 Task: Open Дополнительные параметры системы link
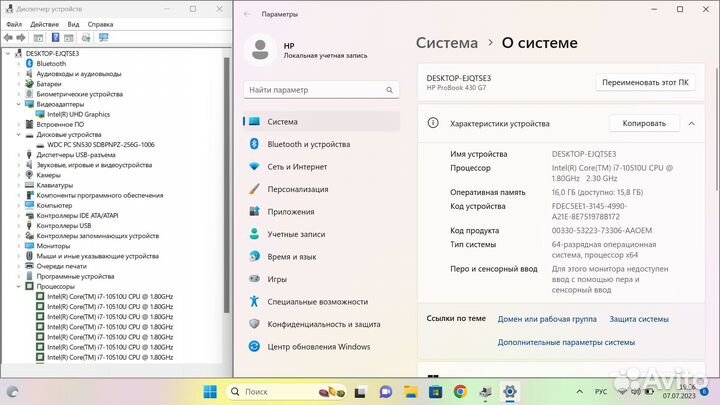click(566, 343)
